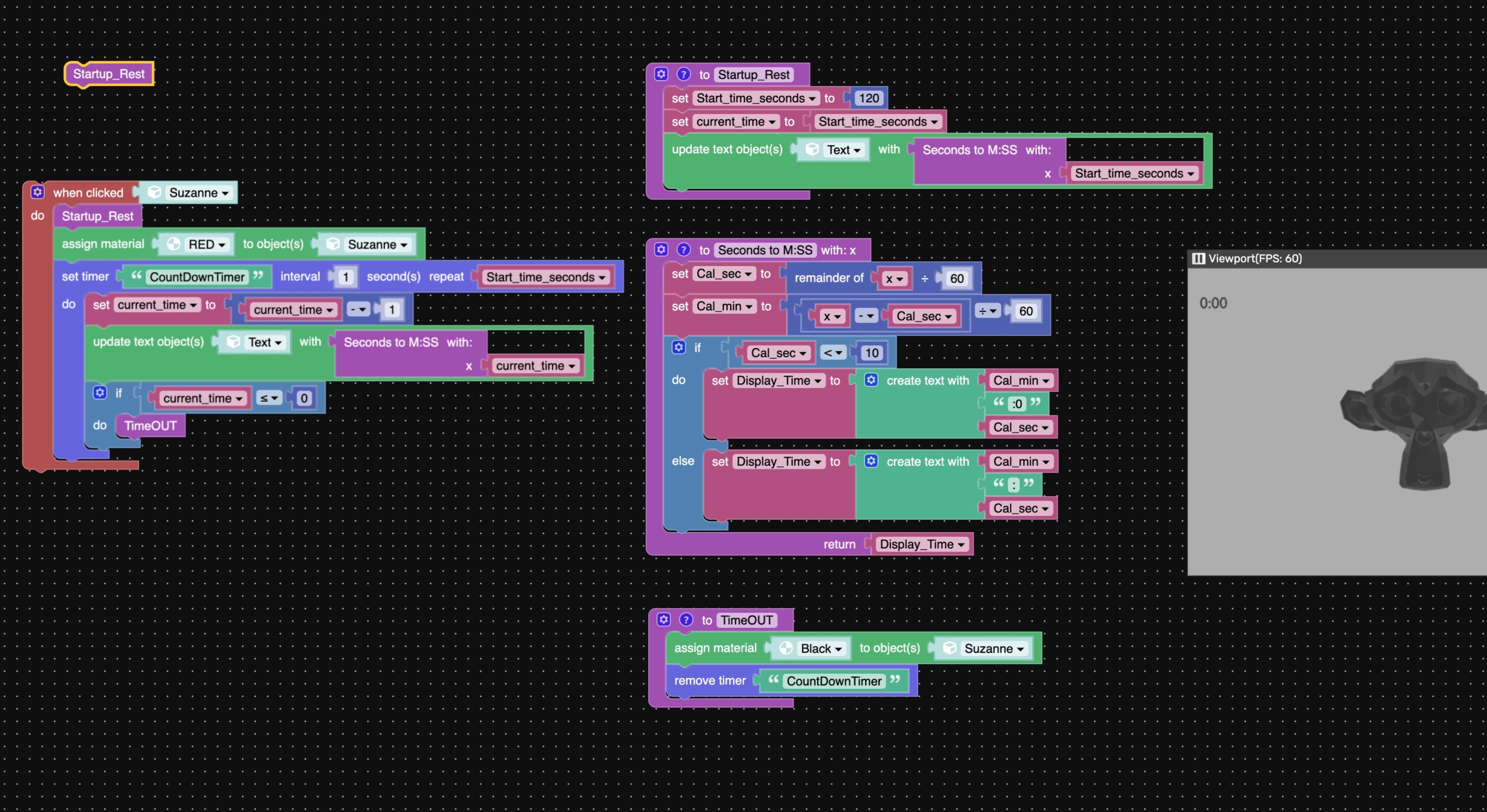Edit the timer interval value 1
Screen dimensions: 1487x812
point(346,277)
